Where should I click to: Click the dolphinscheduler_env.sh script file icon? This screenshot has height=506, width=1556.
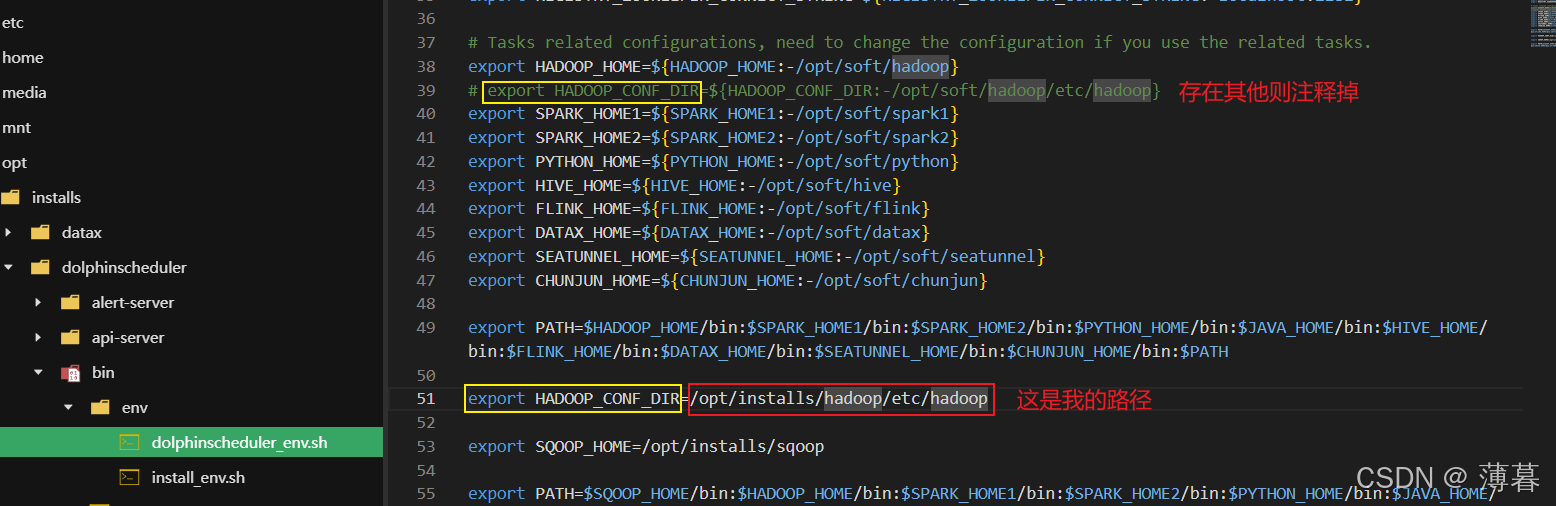click(x=129, y=442)
